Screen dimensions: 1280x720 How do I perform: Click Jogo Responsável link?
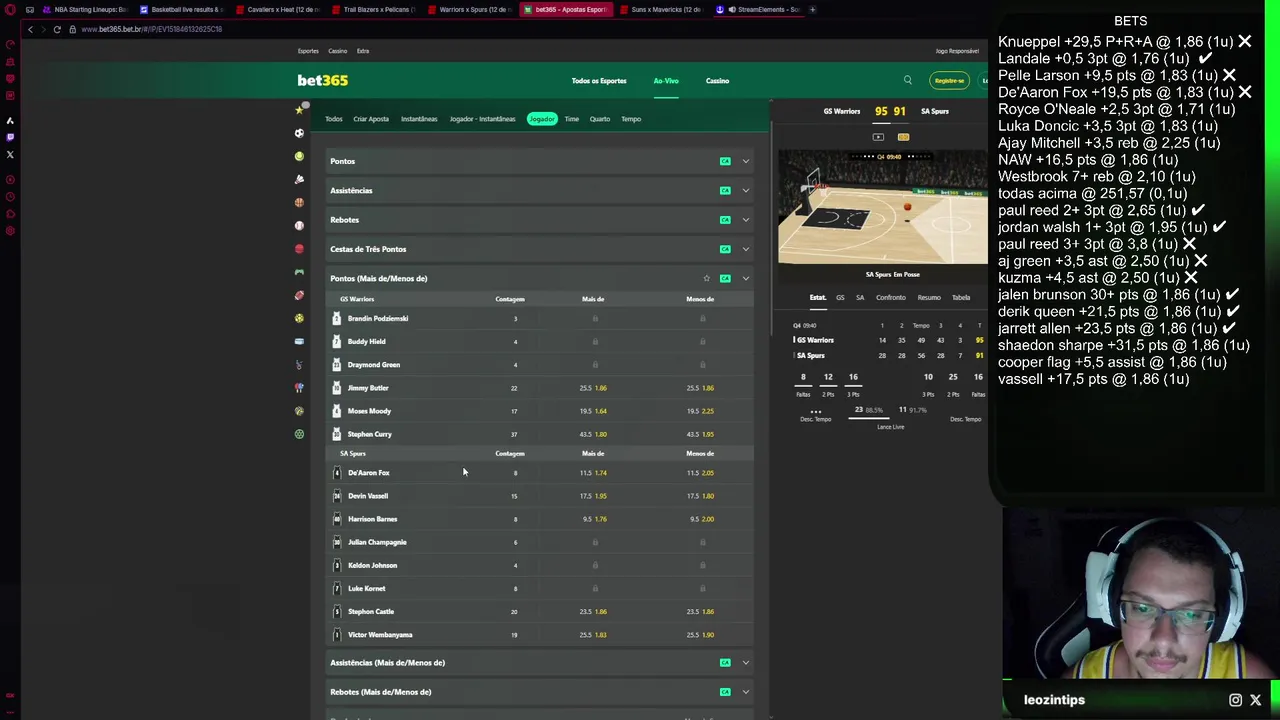point(957,51)
